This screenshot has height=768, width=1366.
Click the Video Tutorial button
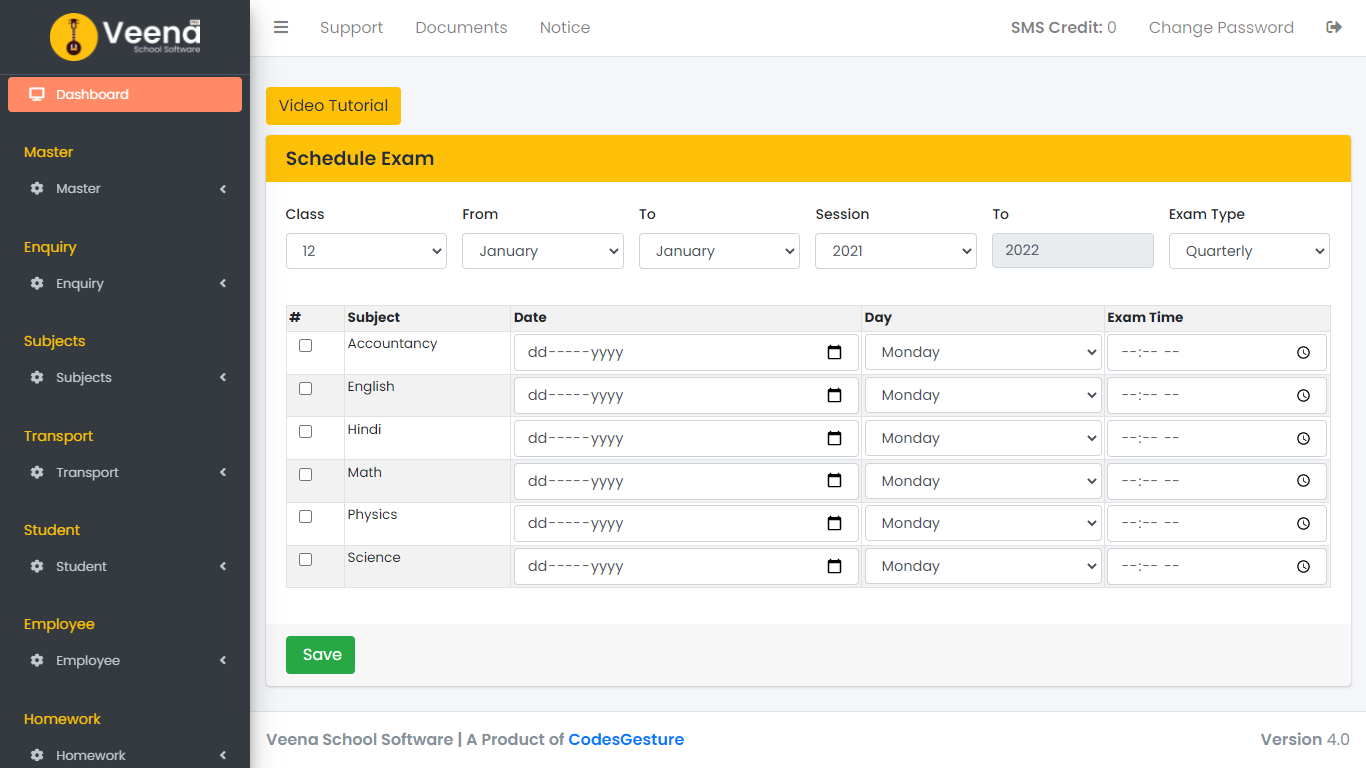333,106
